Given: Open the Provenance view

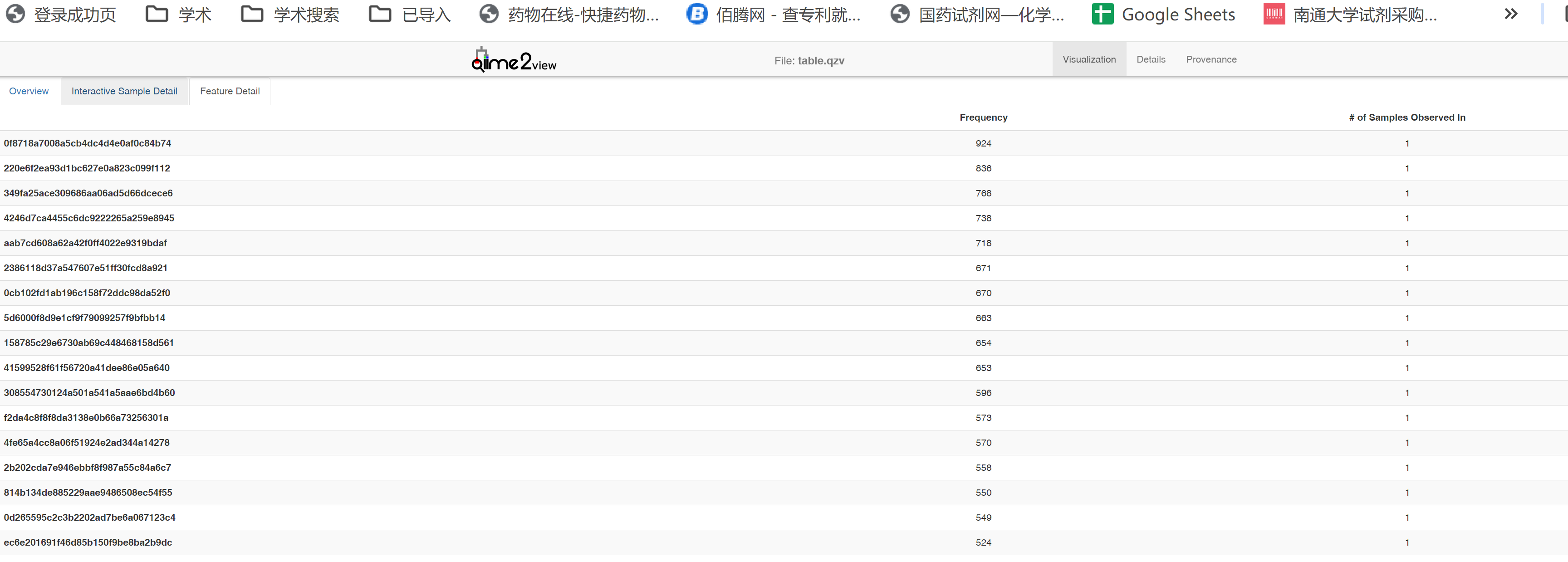Looking at the screenshot, I should pos(1210,59).
